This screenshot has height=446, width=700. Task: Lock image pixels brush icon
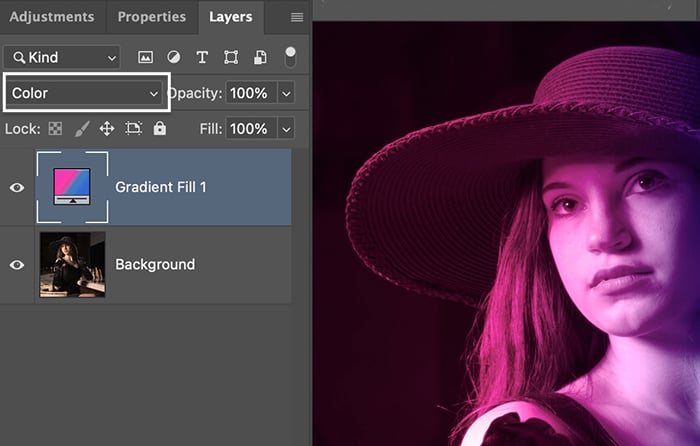click(x=82, y=129)
